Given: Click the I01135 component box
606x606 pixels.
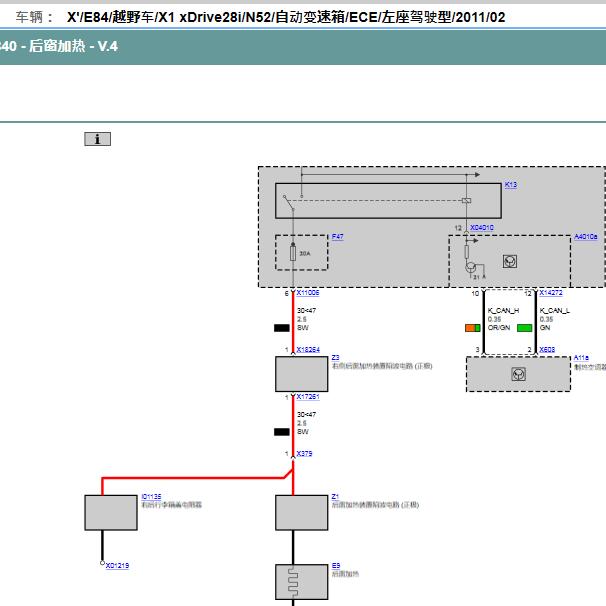Looking at the screenshot, I should tap(111, 512).
